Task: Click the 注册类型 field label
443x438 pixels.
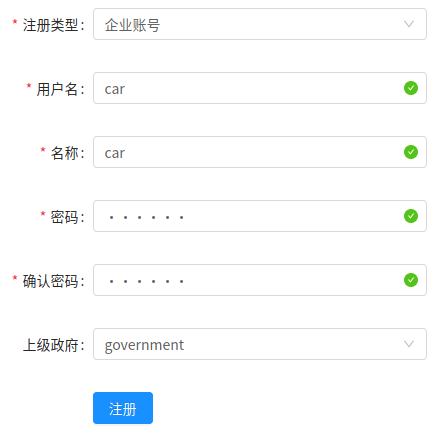Action: pos(51,25)
